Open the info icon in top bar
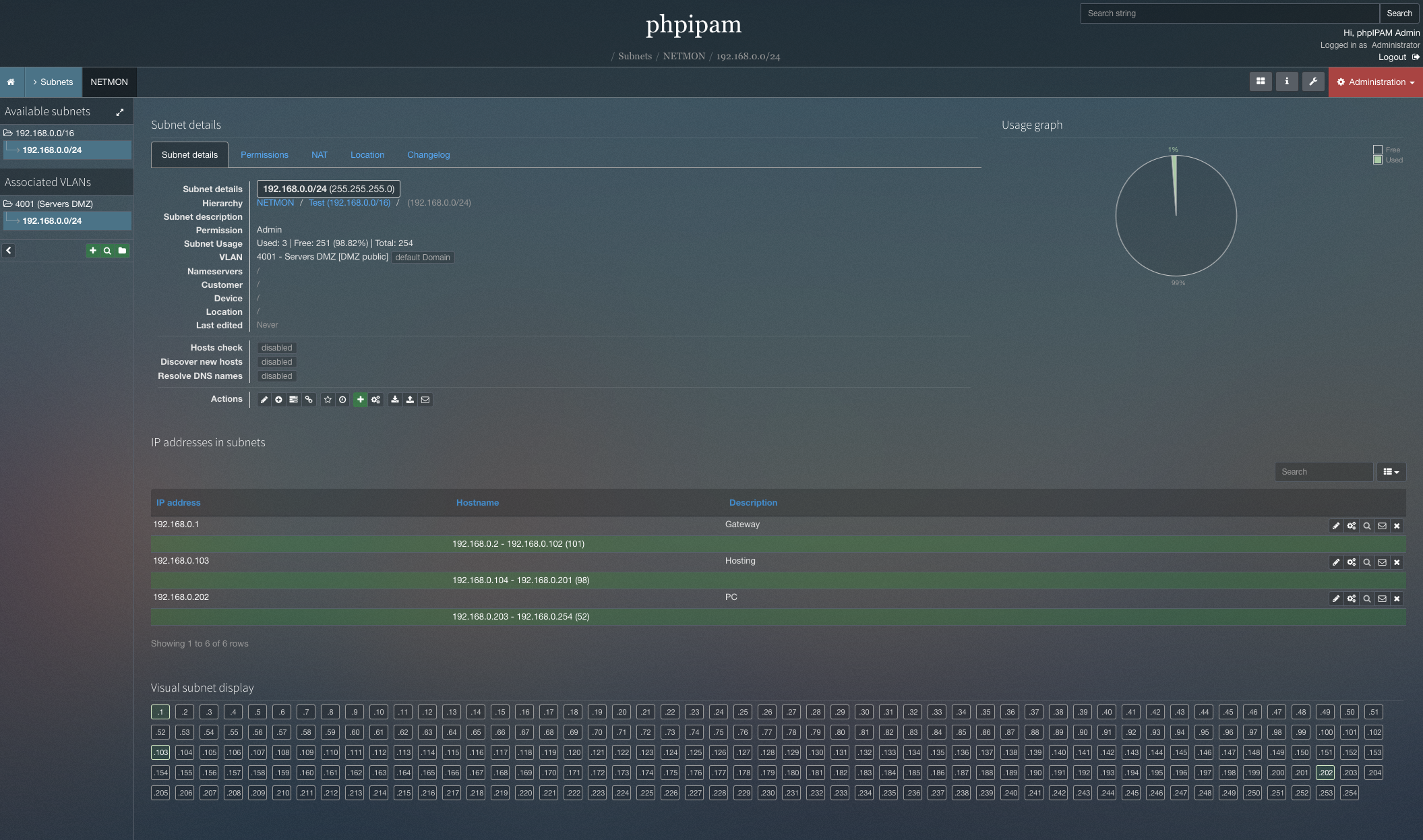 1286,82
